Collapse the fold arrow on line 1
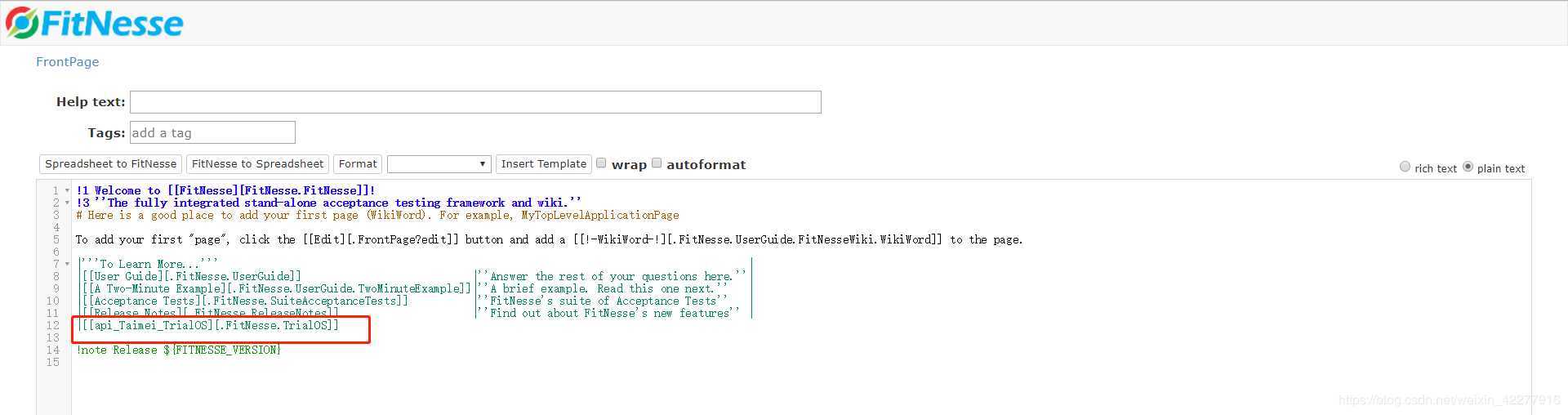This screenshot has width=1568, height=415. click(67, 190)
